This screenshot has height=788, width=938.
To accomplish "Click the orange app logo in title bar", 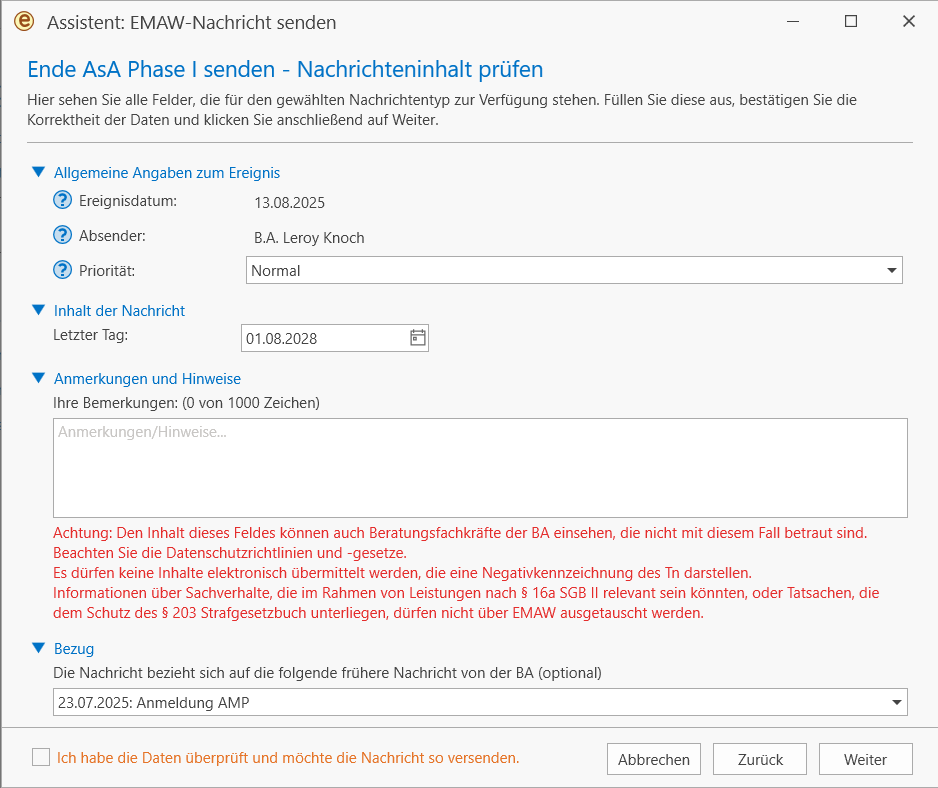I will [x=24, y=22].
